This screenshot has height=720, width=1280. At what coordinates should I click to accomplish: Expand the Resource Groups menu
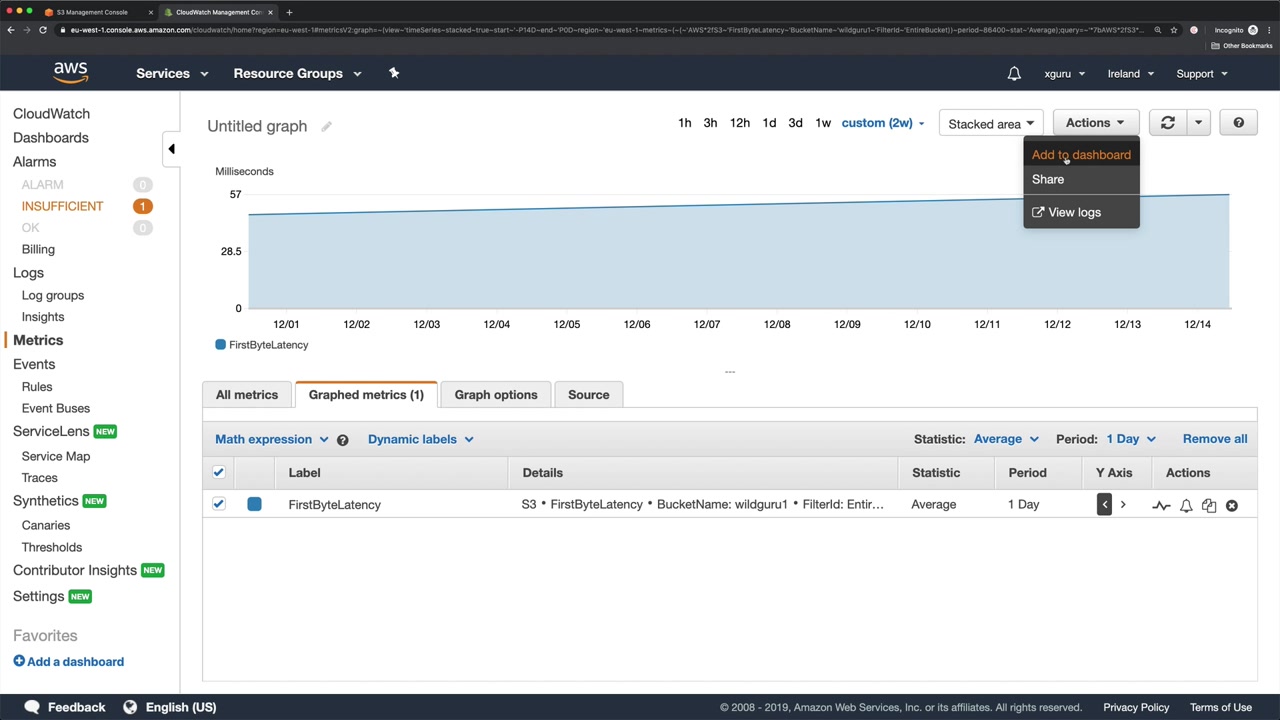click(297, 73)
